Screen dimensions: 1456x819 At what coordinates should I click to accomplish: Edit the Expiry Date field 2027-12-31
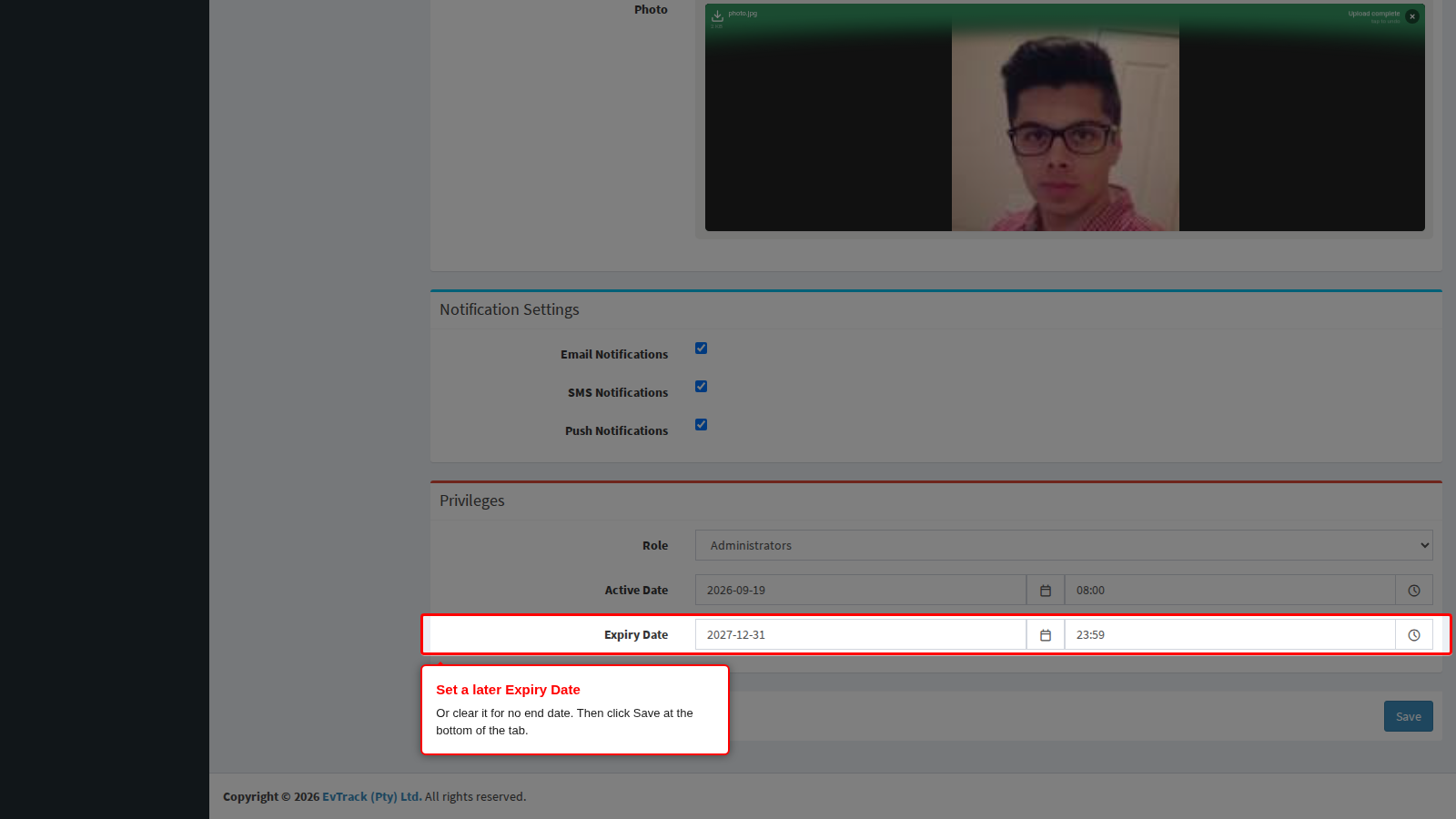(861, 635)
